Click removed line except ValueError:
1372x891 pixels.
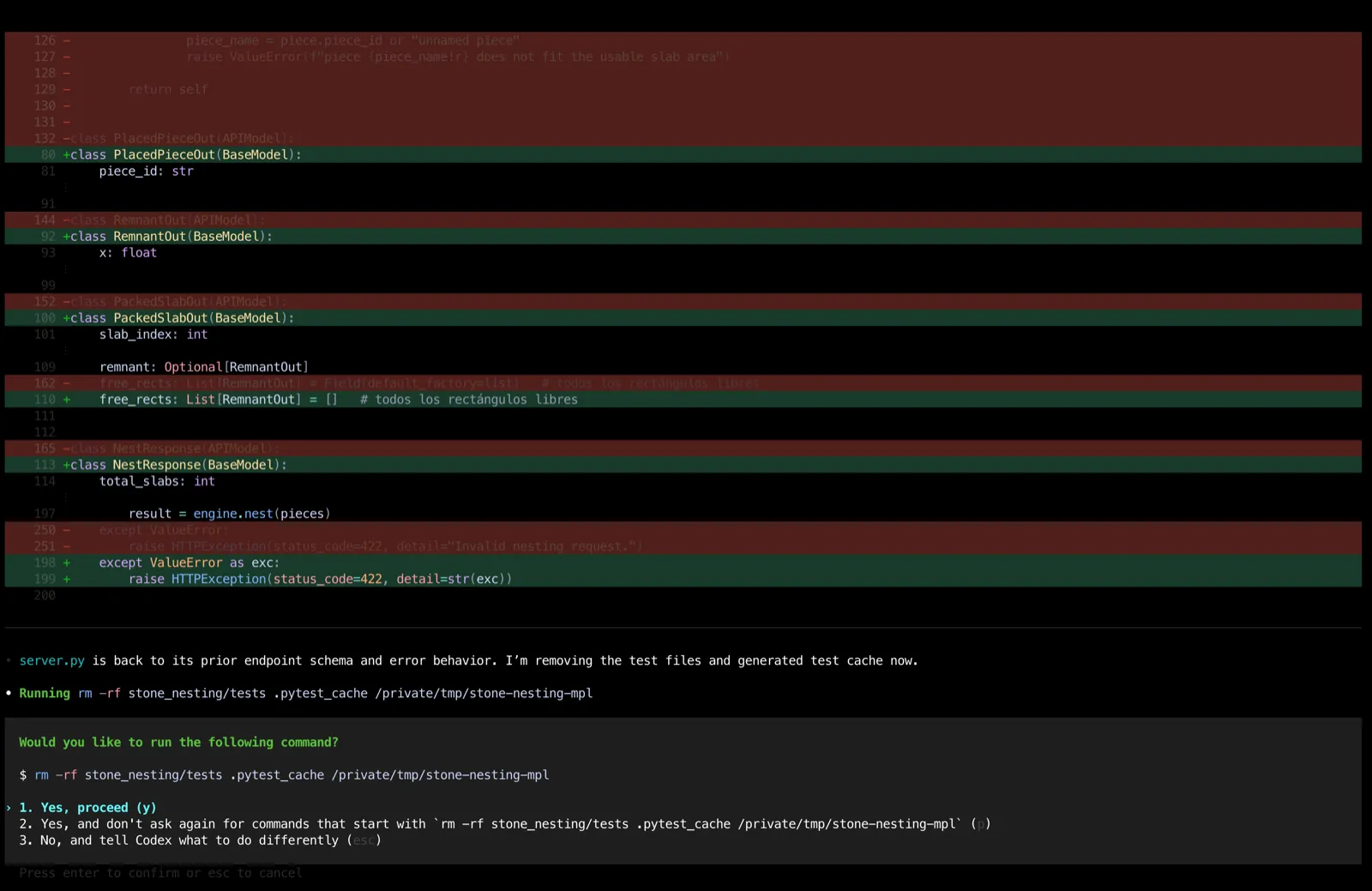[683, 530]
